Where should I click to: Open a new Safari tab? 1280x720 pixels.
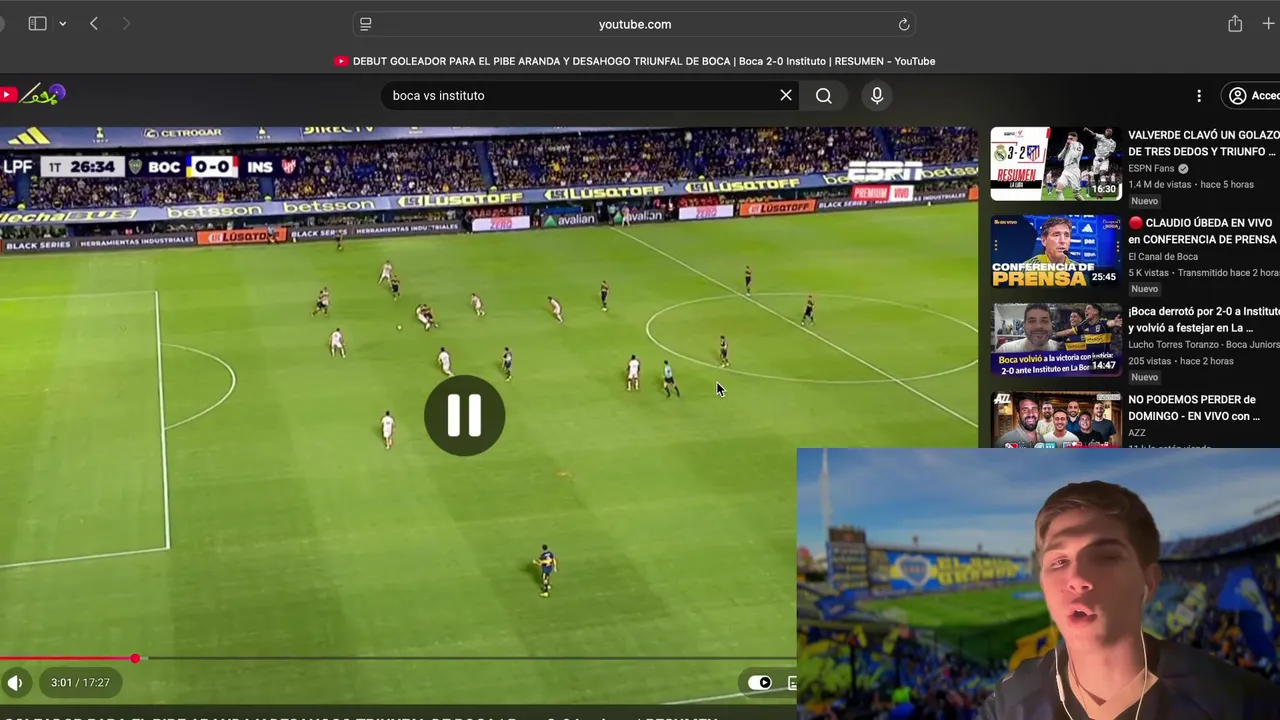pyautogui.click(x=1269, y=24)
